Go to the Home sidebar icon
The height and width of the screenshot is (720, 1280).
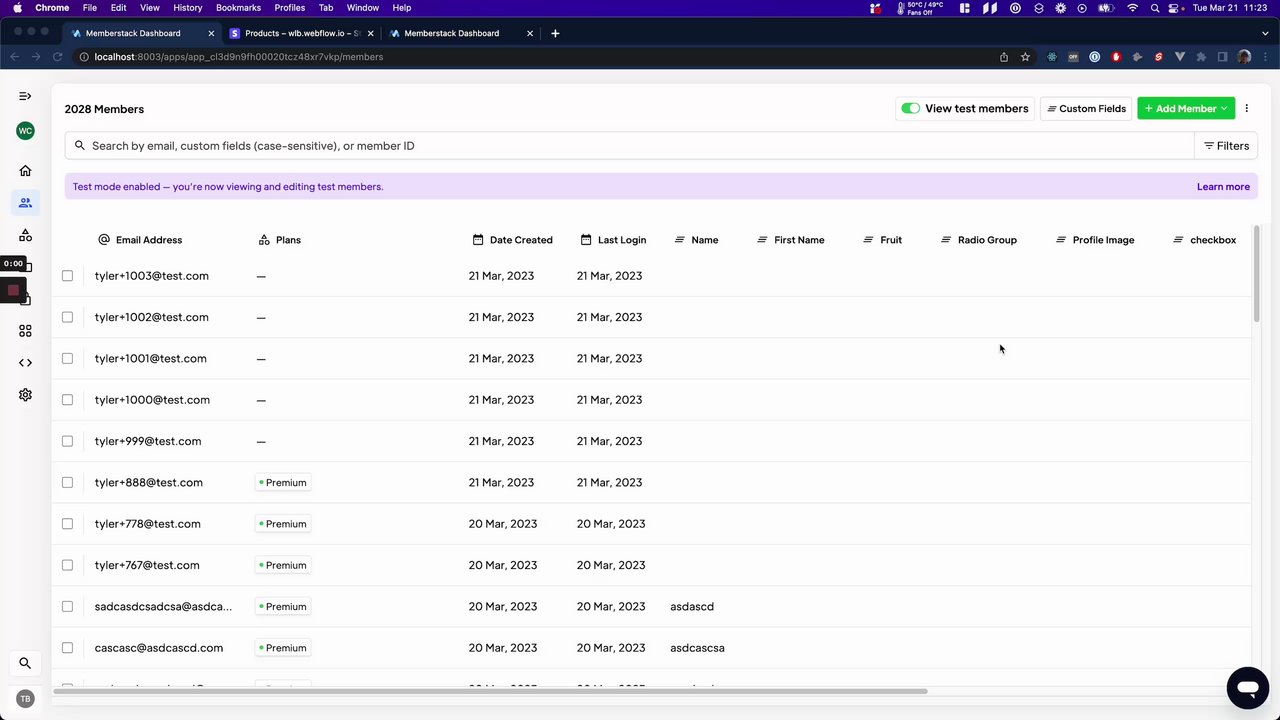point(25,170)
